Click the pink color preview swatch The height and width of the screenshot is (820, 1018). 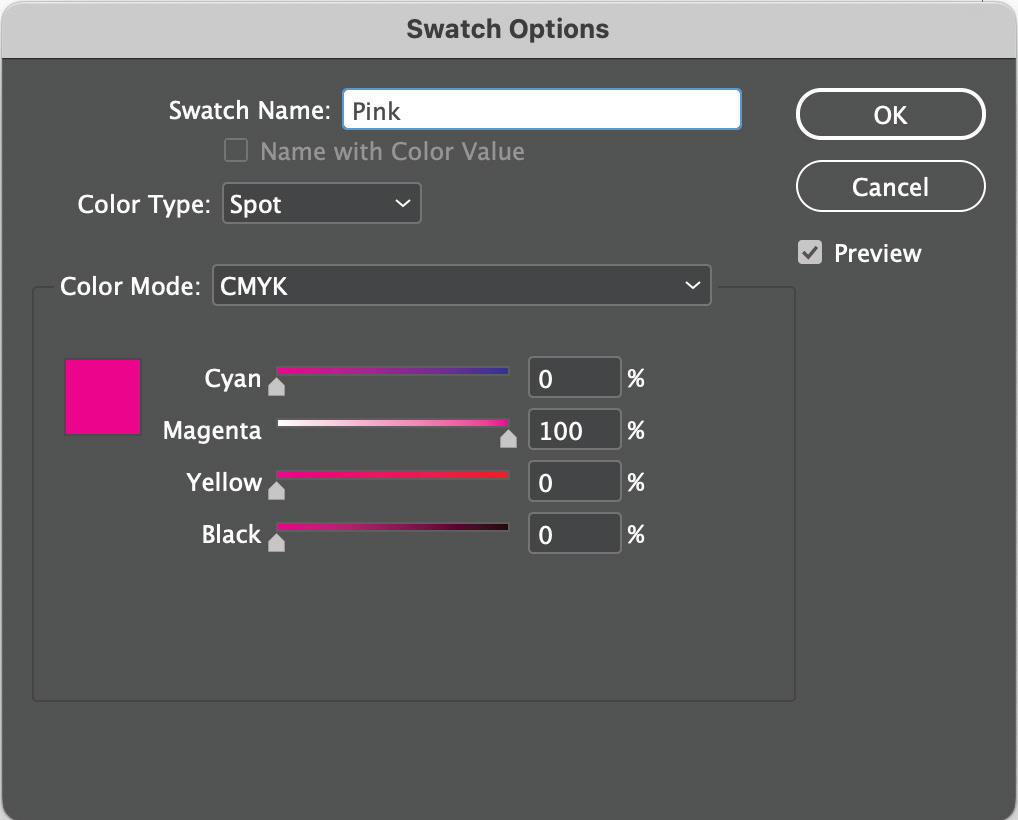[103, 397]
